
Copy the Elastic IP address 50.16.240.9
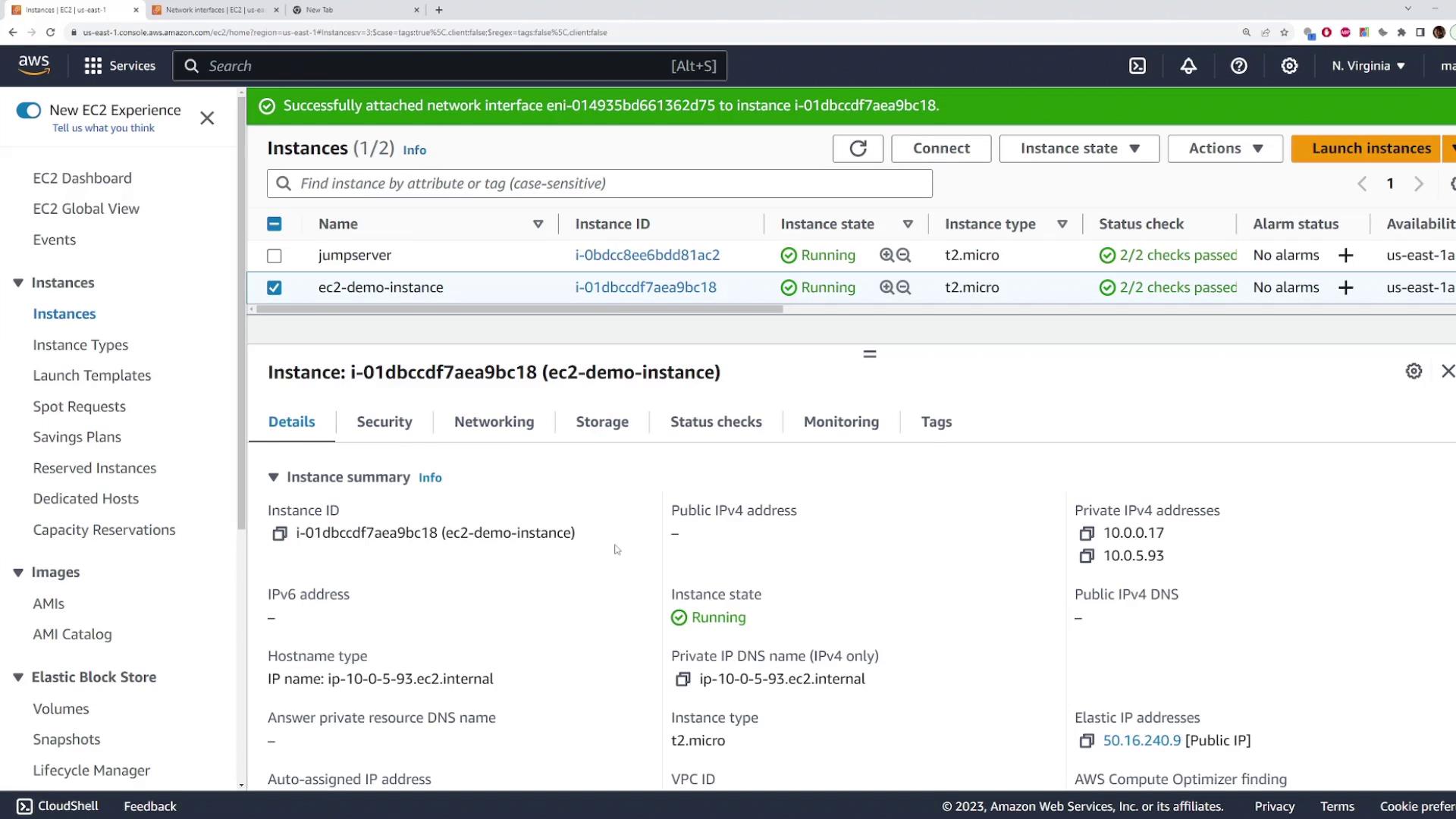pyautogui.click(x=1087, y=741)
